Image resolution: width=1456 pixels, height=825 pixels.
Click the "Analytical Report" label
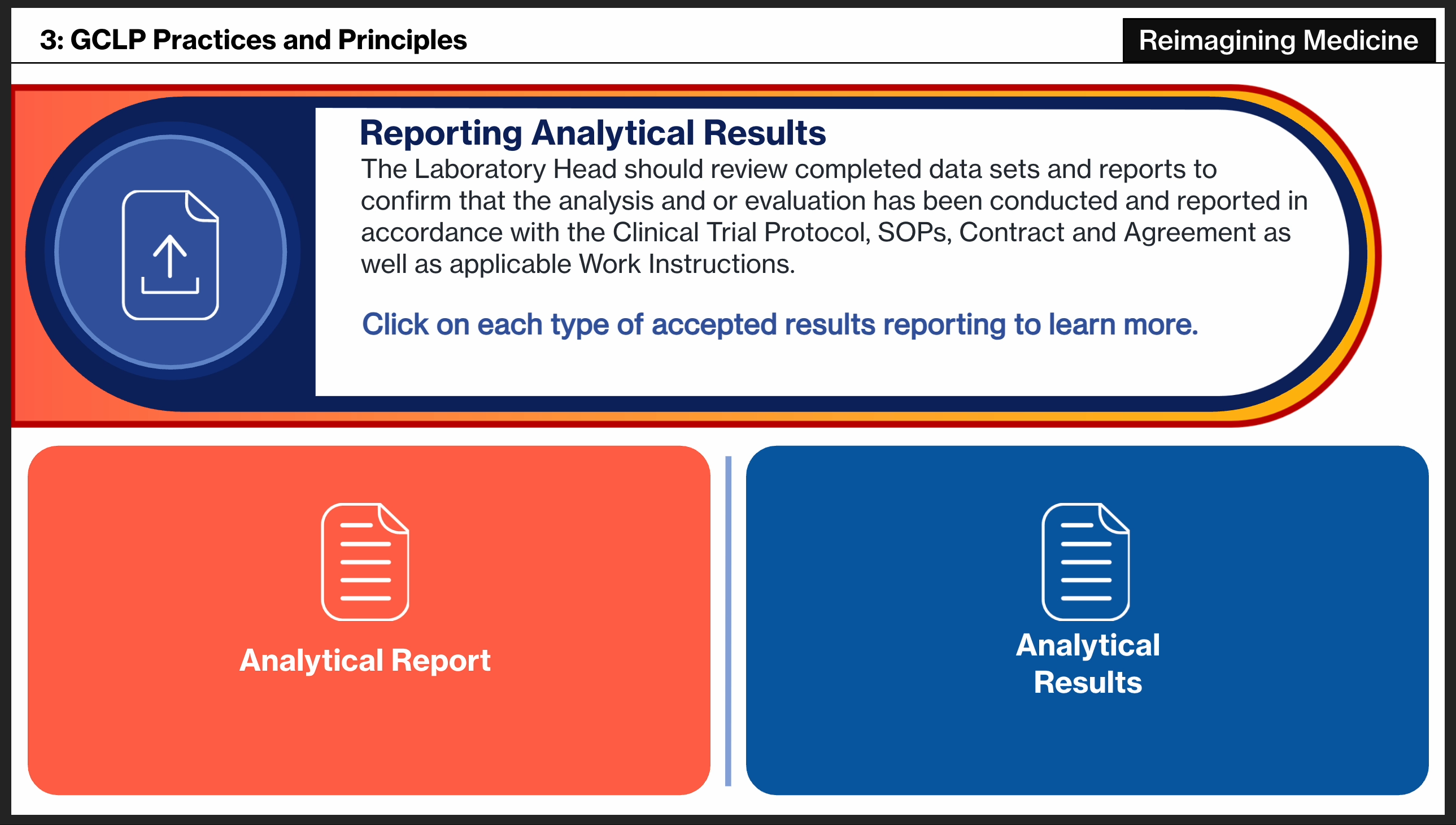[x=365, y=661]
